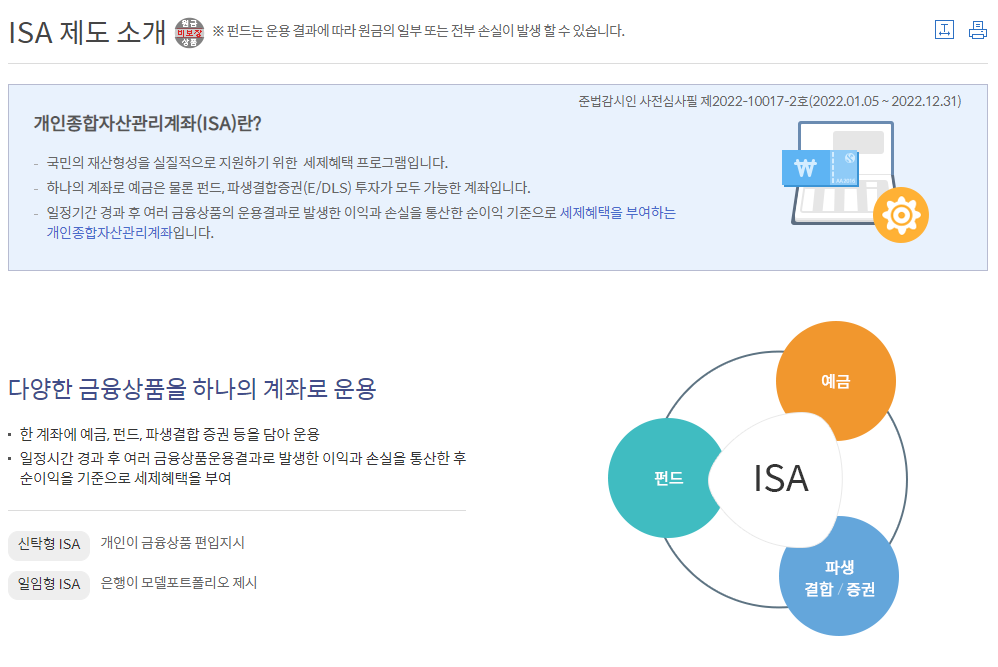Click bullet 한 계좌에 예금, 펀드, 파생결합 증권
998x667 pixels.
coord(169,434)
